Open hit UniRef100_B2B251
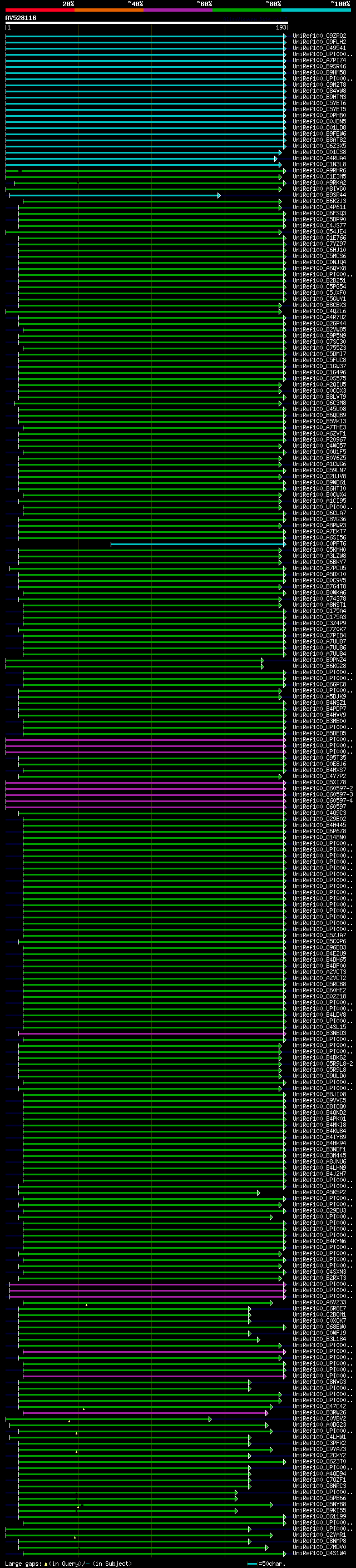 (319, 280)
